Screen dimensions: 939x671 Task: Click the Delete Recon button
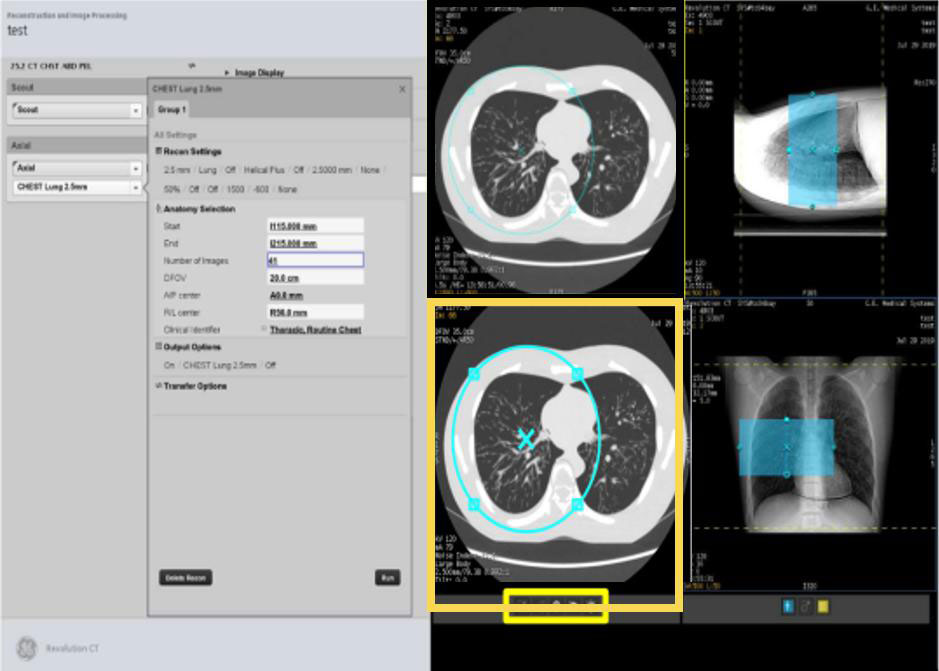185,578
